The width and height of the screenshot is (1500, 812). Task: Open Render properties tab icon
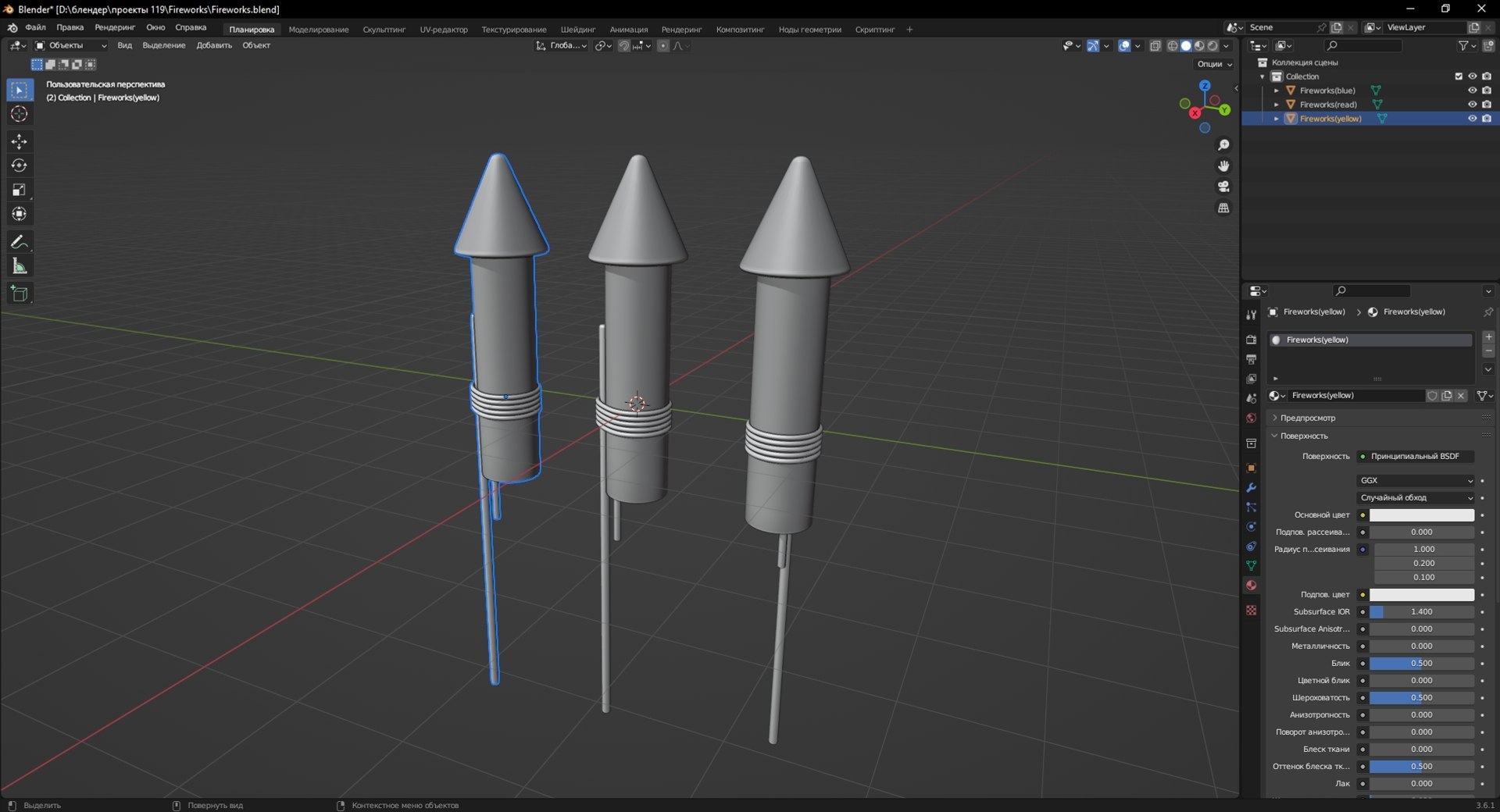1251,340
